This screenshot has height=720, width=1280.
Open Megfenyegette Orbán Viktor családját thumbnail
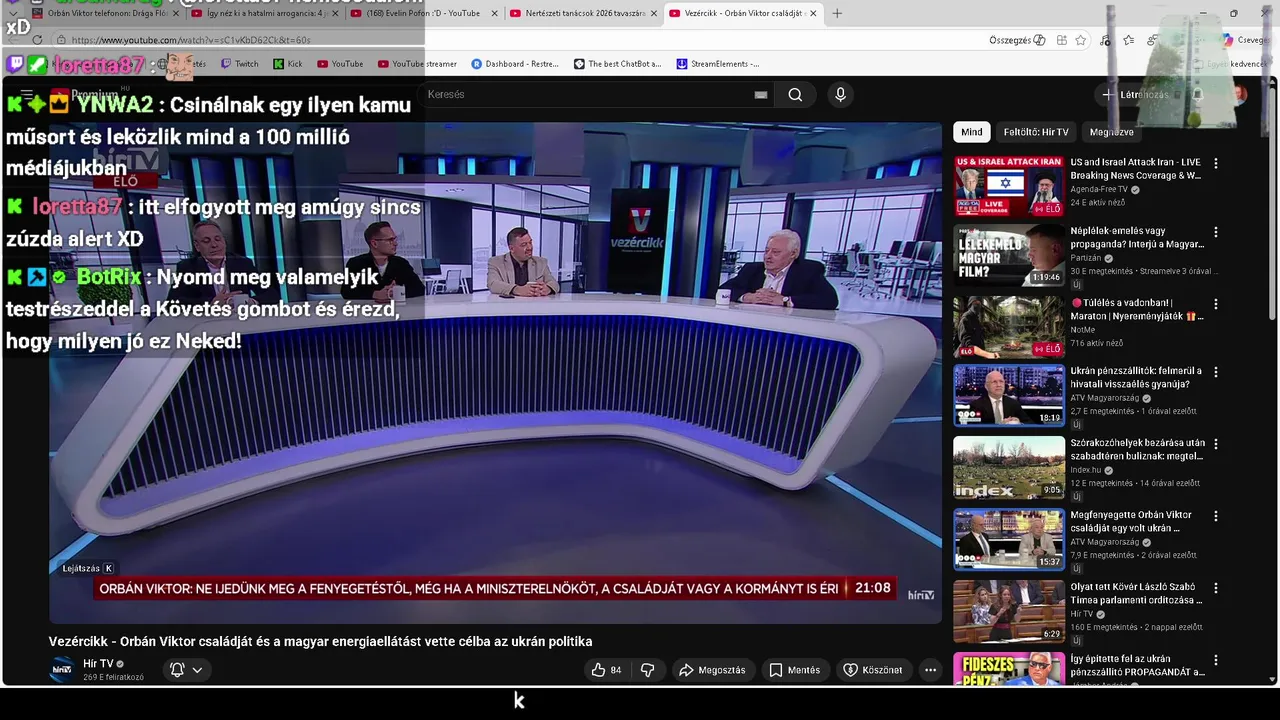(1009, 539)
